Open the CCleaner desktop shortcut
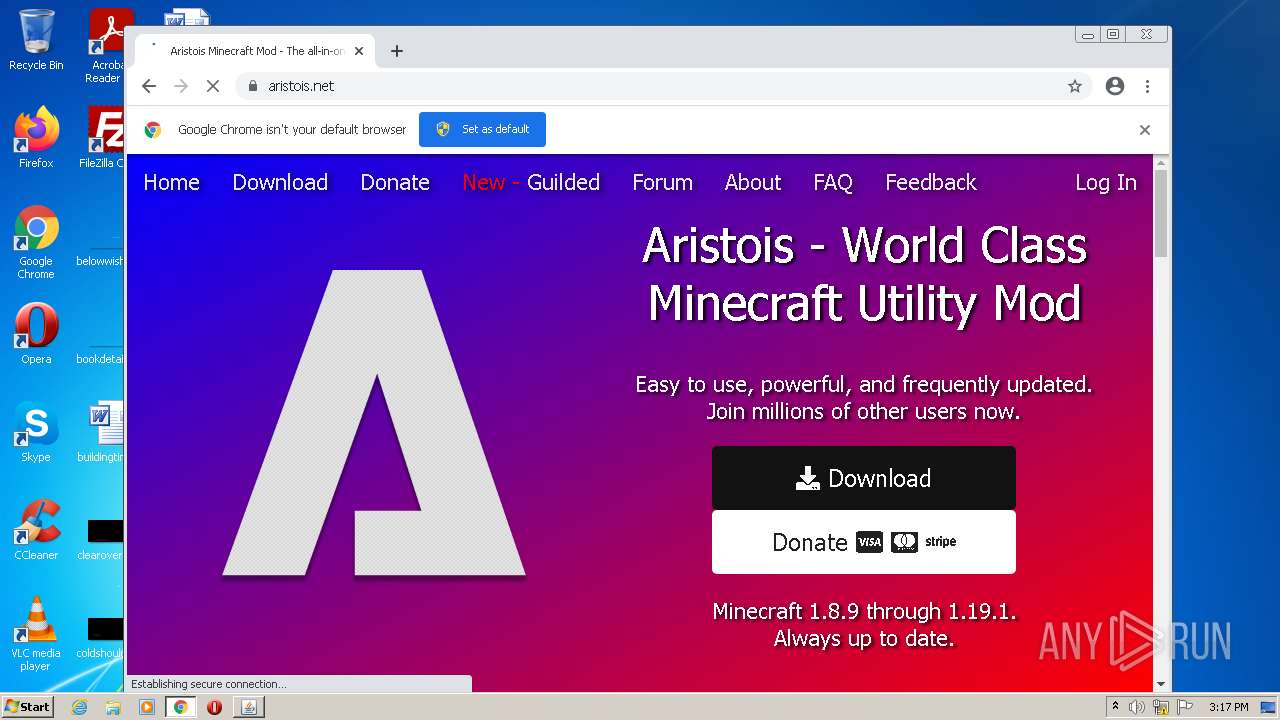The image size is (1280, 720). click(x=36, y=529)
